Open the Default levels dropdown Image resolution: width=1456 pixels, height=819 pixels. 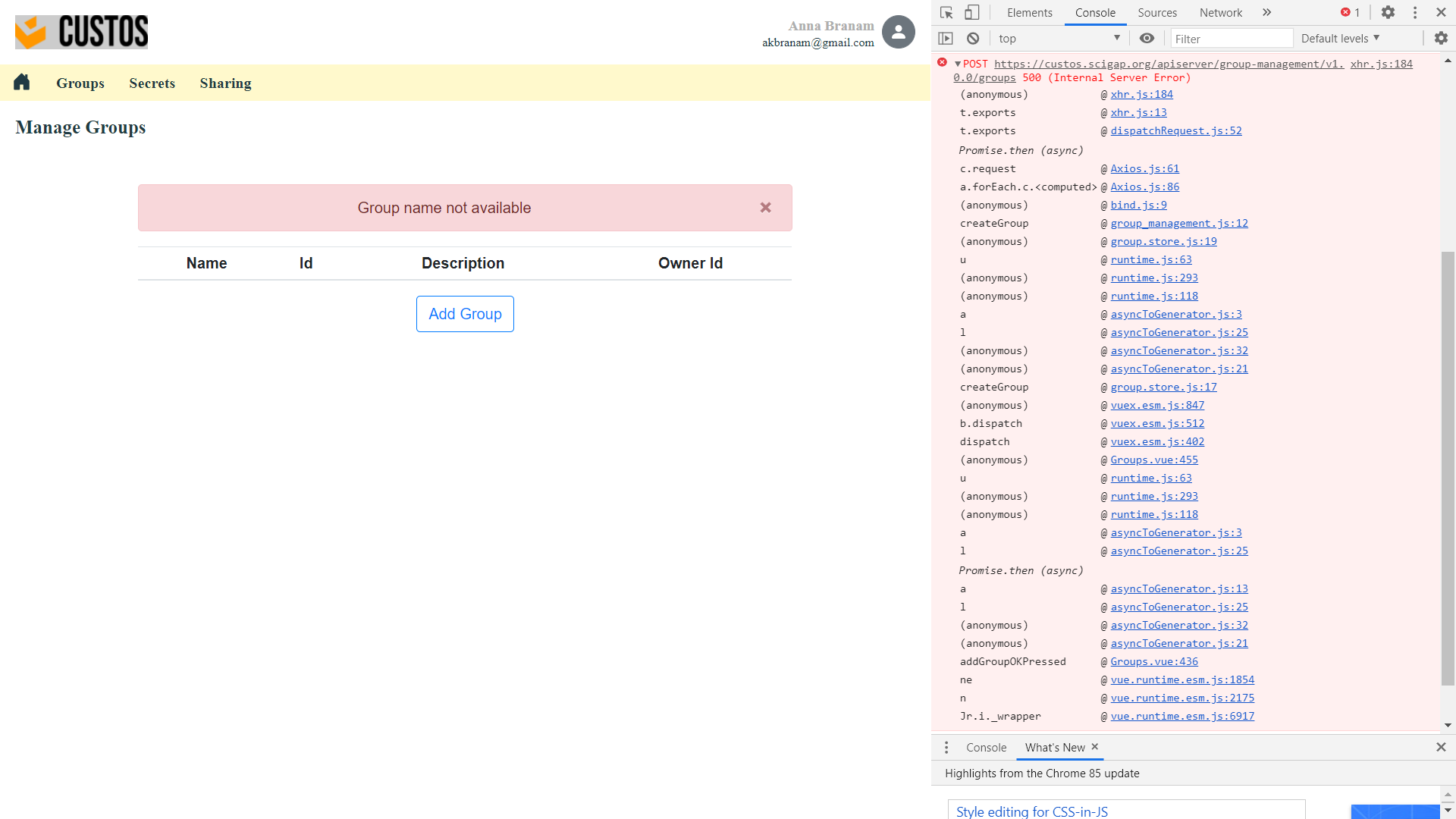tap(1341, 39)
